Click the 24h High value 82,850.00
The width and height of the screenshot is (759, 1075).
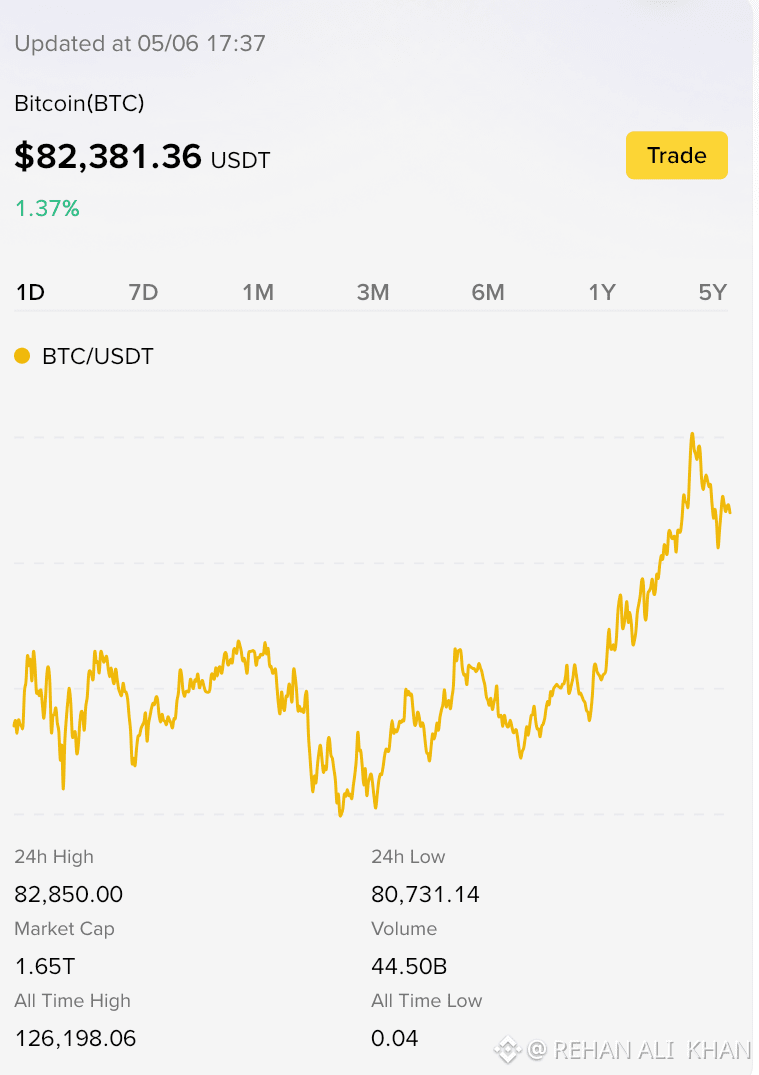click(x=69, y=894)
